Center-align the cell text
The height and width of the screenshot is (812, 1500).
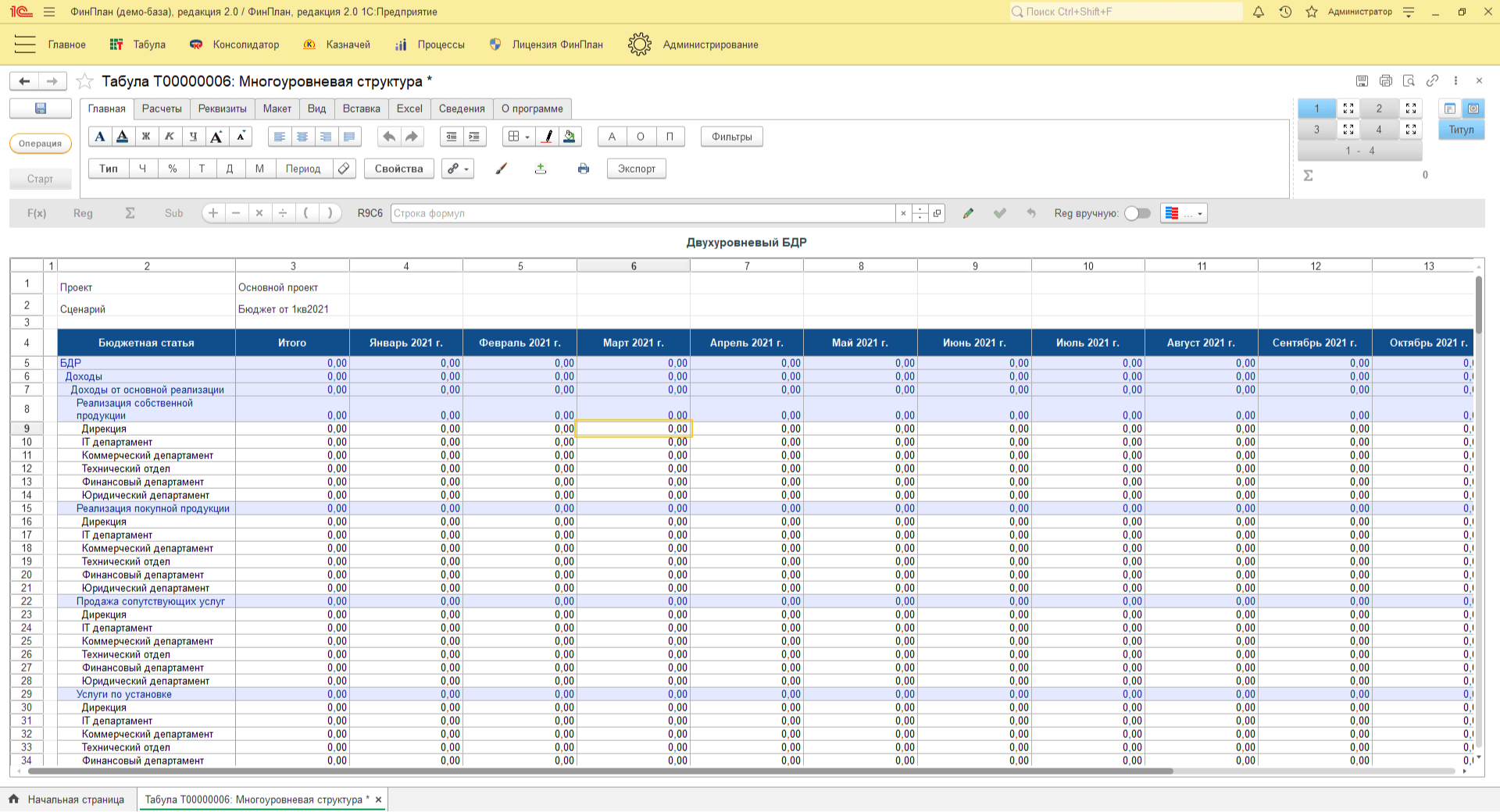(x=302, y=137)
